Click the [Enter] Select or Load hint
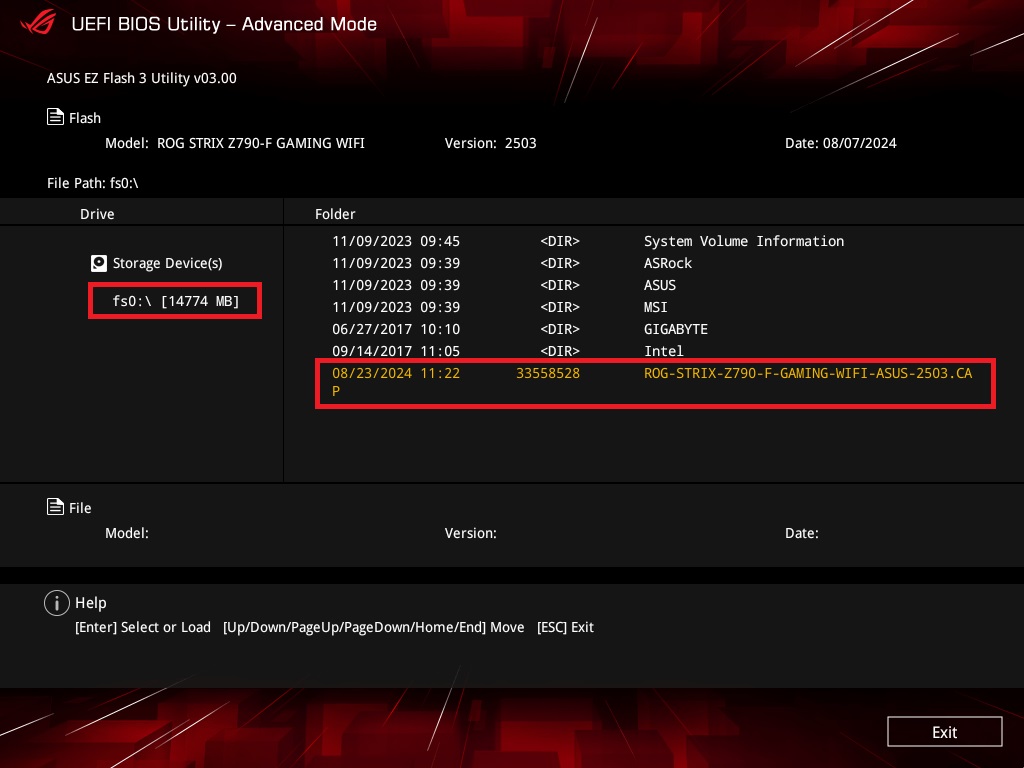This screenshot has width=1024, height=768. 143,627
